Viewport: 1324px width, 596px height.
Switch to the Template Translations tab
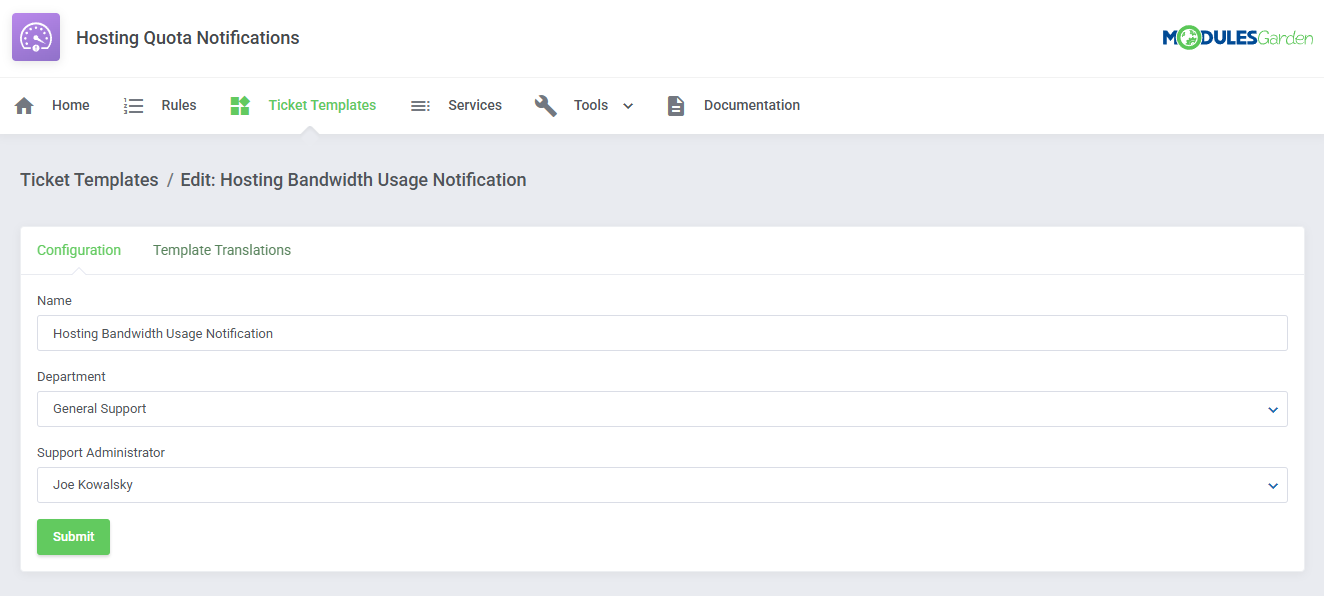(x=221, y=250)
